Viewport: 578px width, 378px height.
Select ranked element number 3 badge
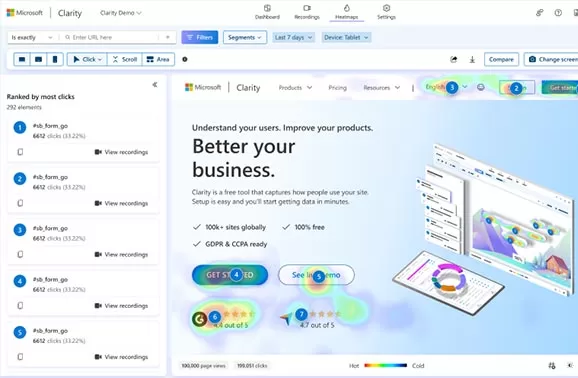(20, 230)
